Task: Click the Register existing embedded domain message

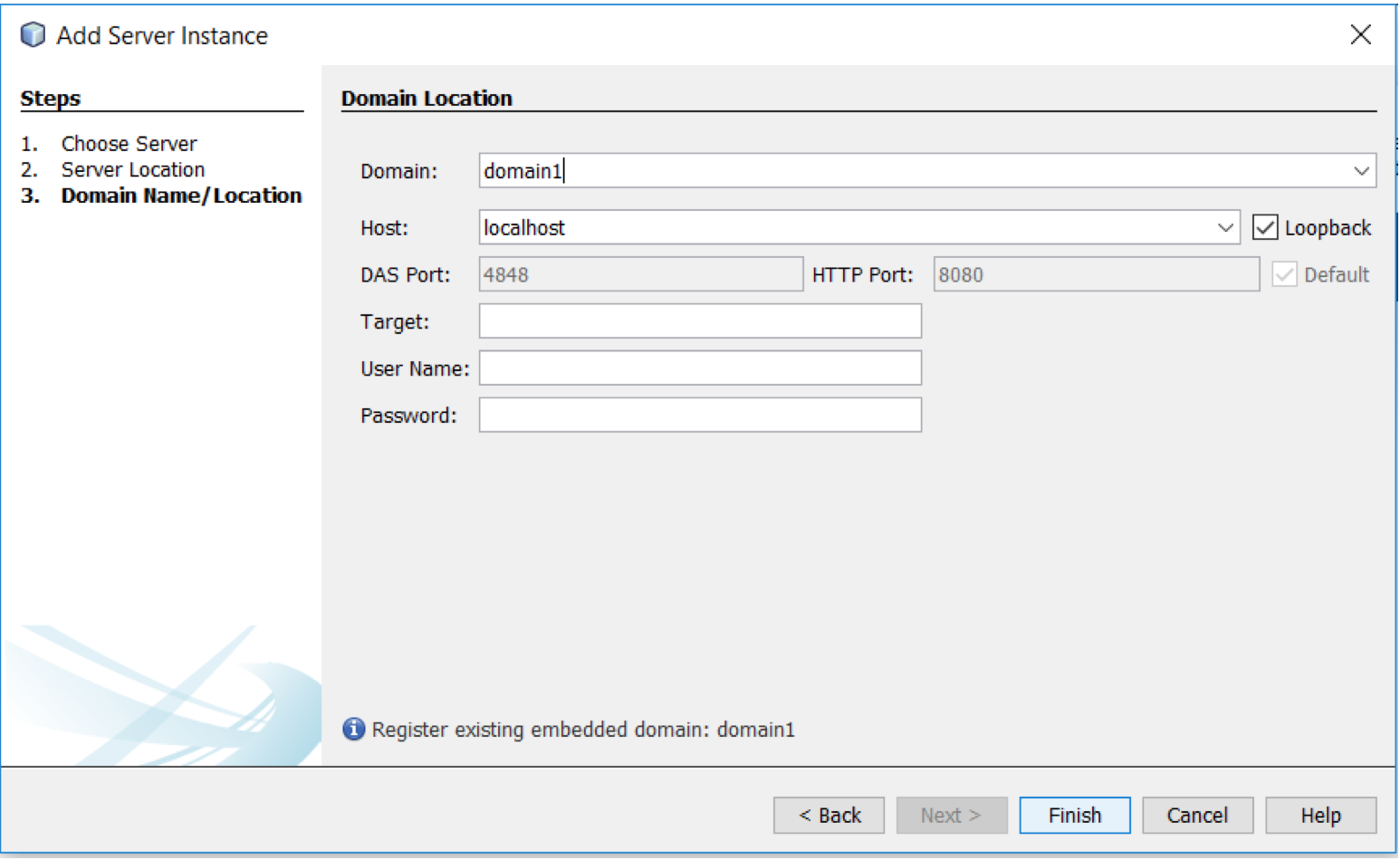Action: 583,730
